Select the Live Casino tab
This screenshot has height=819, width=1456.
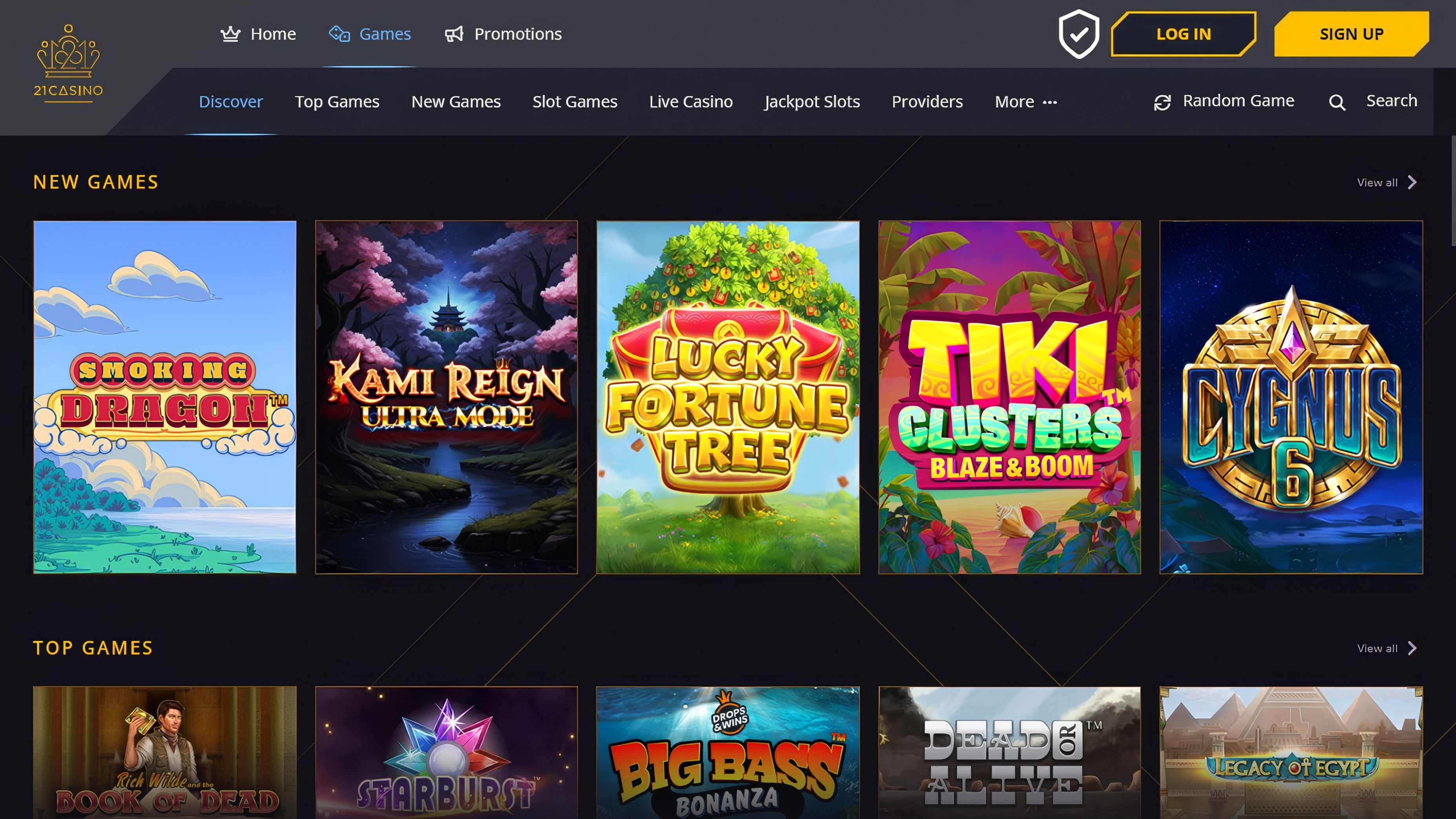691,102
